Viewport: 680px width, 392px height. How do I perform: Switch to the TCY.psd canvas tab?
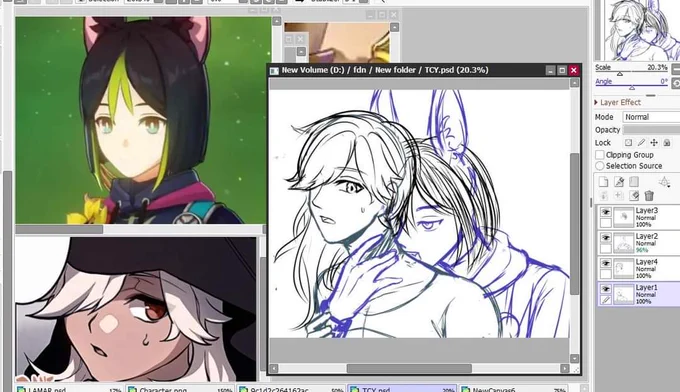coord(402,389)
